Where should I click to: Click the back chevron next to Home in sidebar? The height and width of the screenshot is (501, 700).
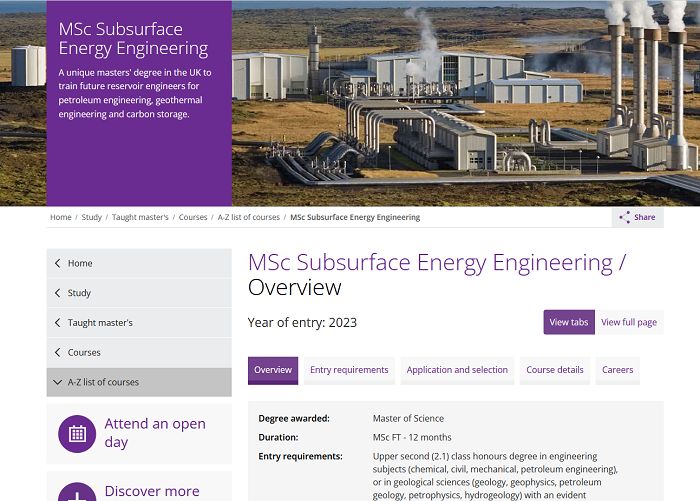coord(57,264)
